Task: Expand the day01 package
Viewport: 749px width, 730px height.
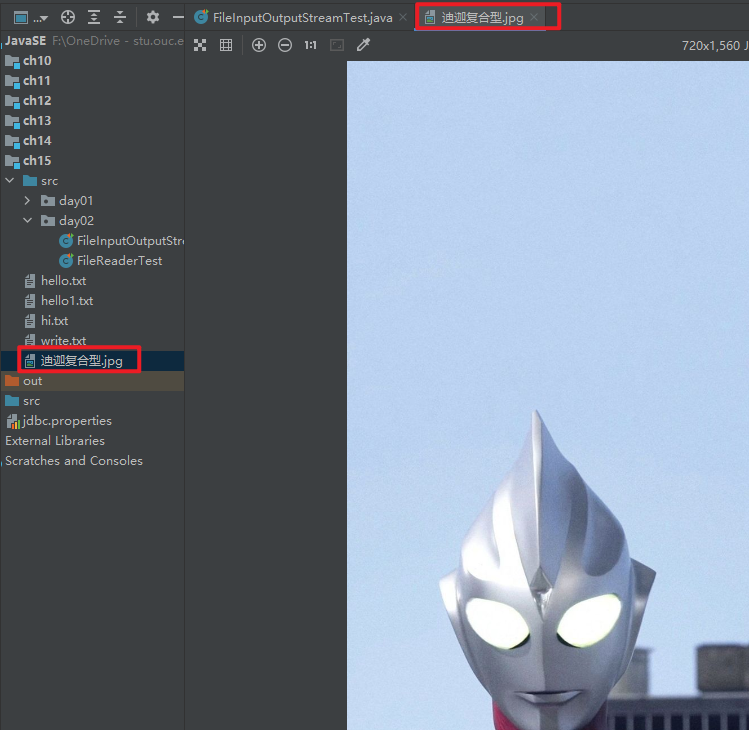Action: click(x=27, y=201)
